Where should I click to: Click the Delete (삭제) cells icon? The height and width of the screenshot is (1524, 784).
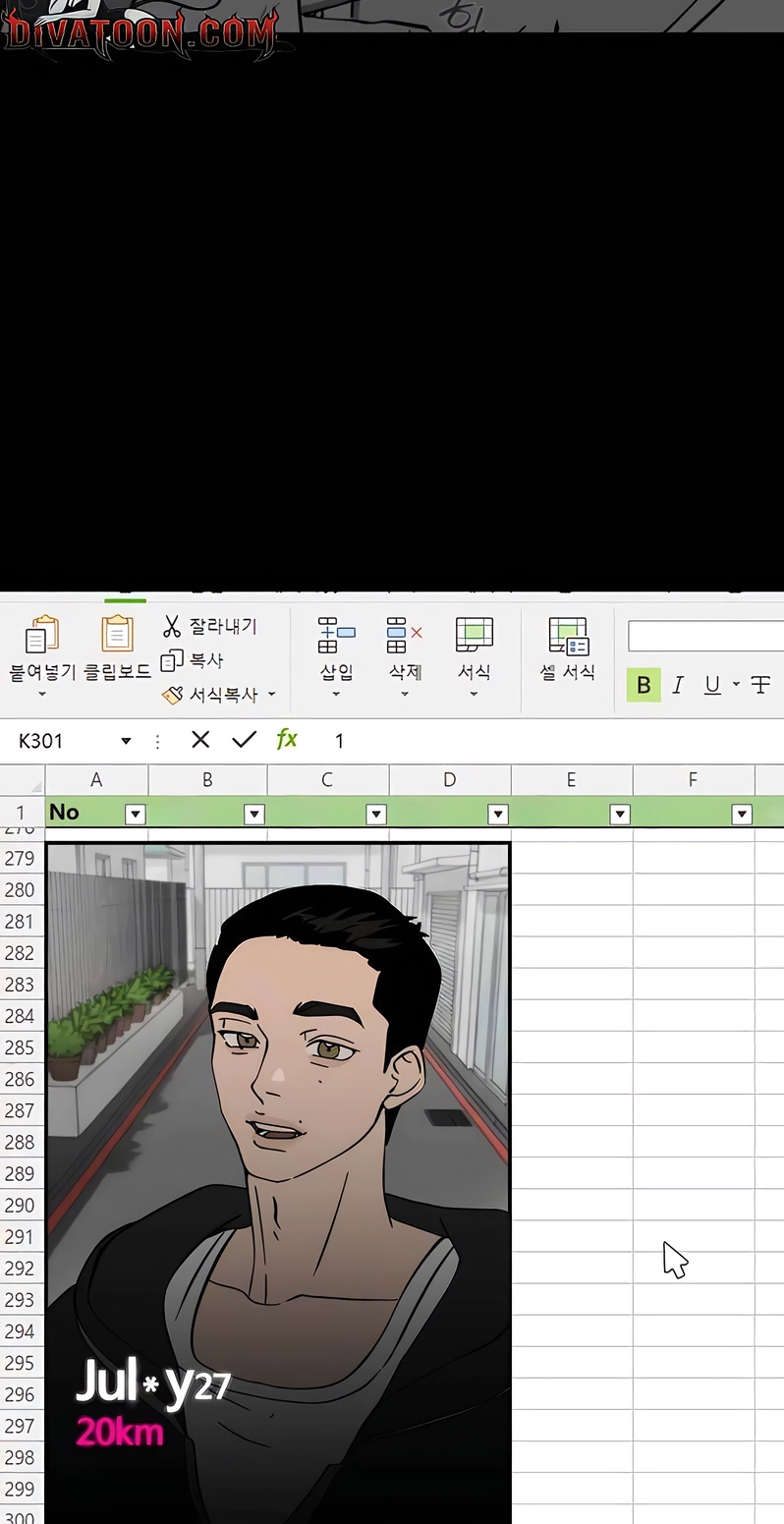[404, 636]
